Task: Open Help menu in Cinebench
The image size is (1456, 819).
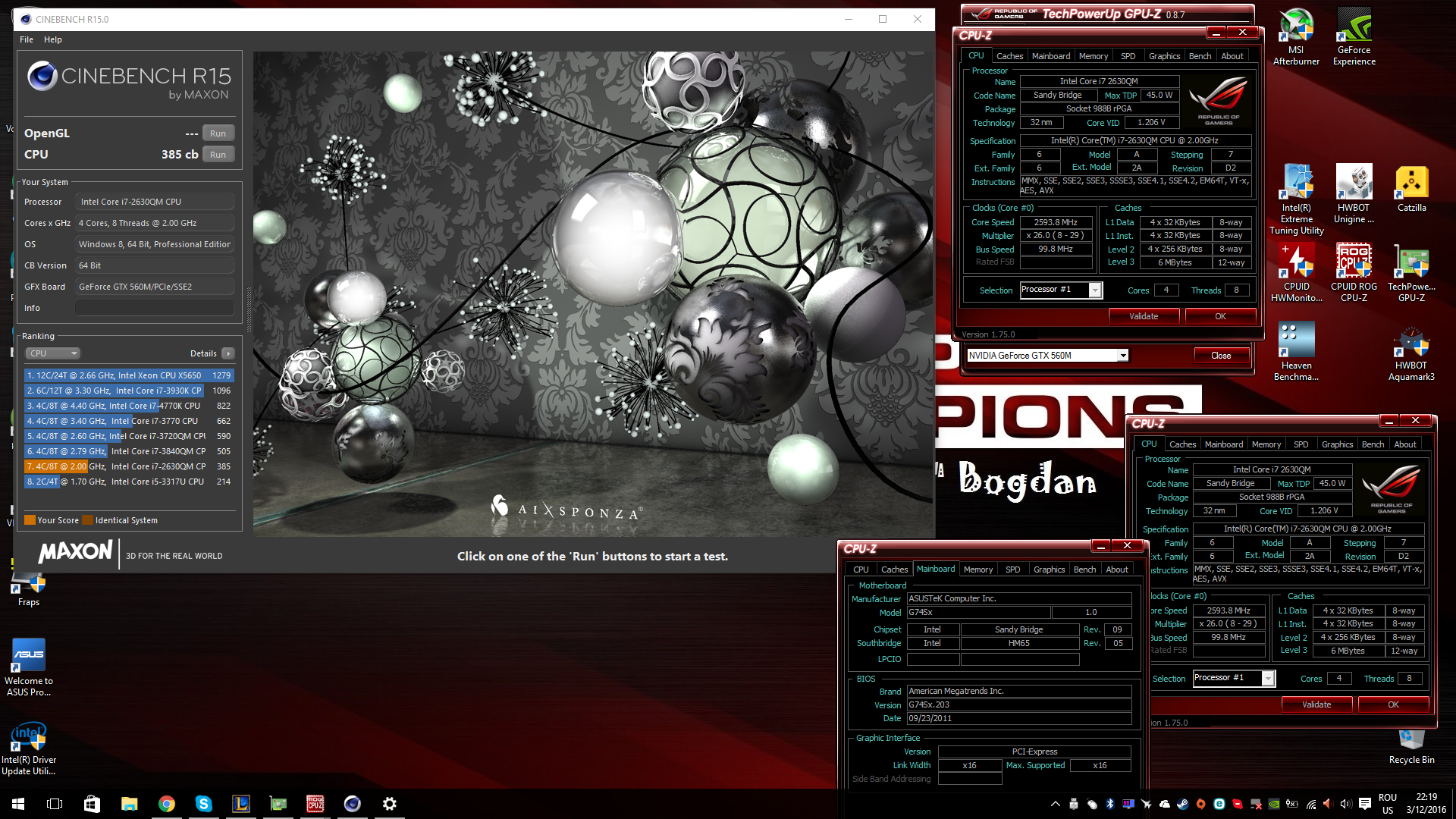Action: pos(52,39)
